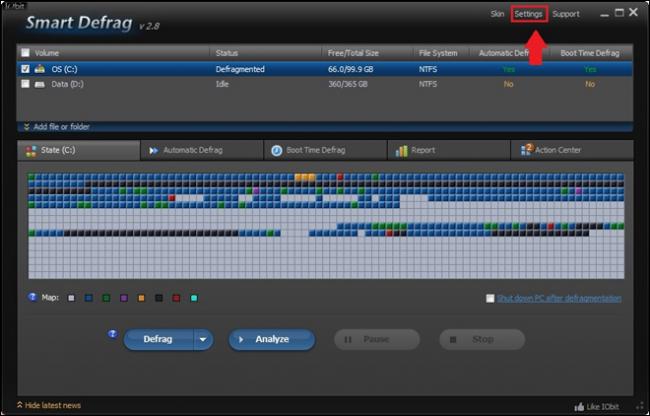
Task: Select the black legend swatch
Action: 159,298
